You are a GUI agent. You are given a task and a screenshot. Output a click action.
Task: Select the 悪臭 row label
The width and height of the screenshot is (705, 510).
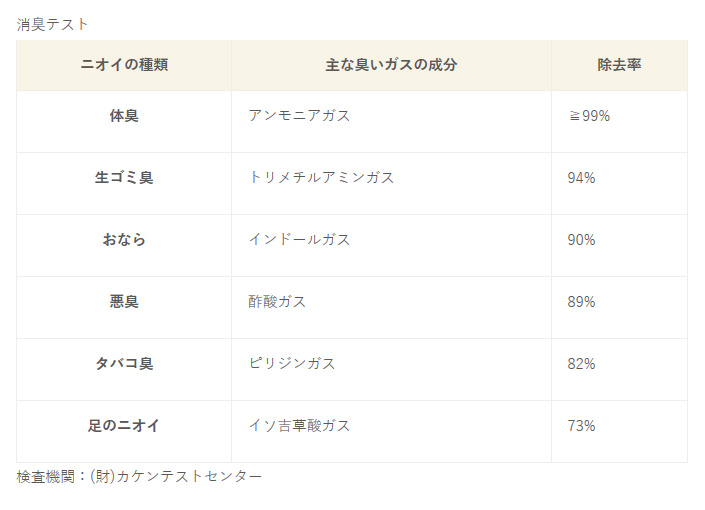coord(124,301)
